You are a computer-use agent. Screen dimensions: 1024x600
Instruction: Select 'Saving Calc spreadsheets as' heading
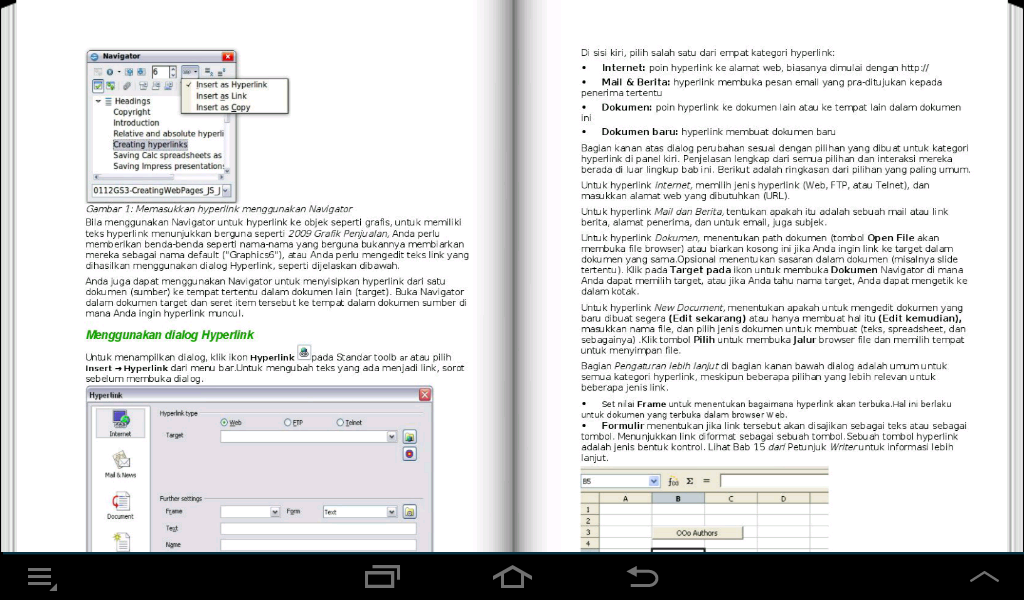point(167,155)
